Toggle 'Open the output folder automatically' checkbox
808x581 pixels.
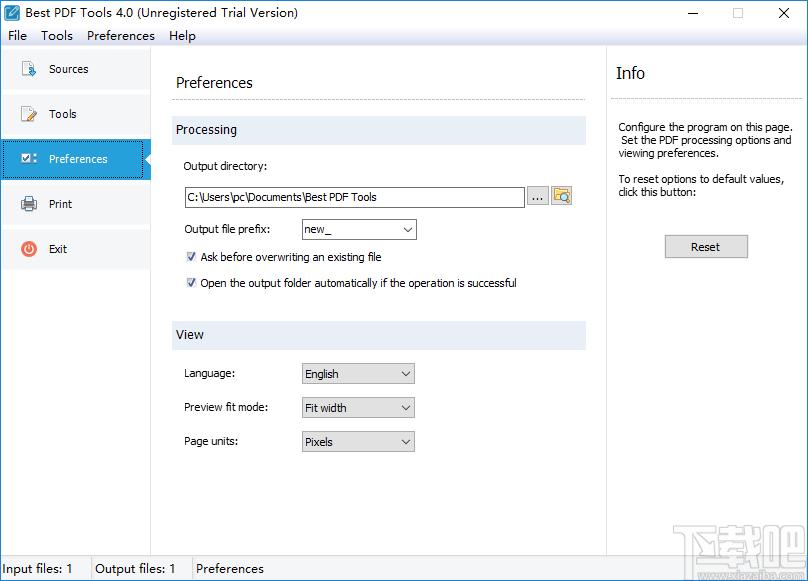tap(191, 283)
